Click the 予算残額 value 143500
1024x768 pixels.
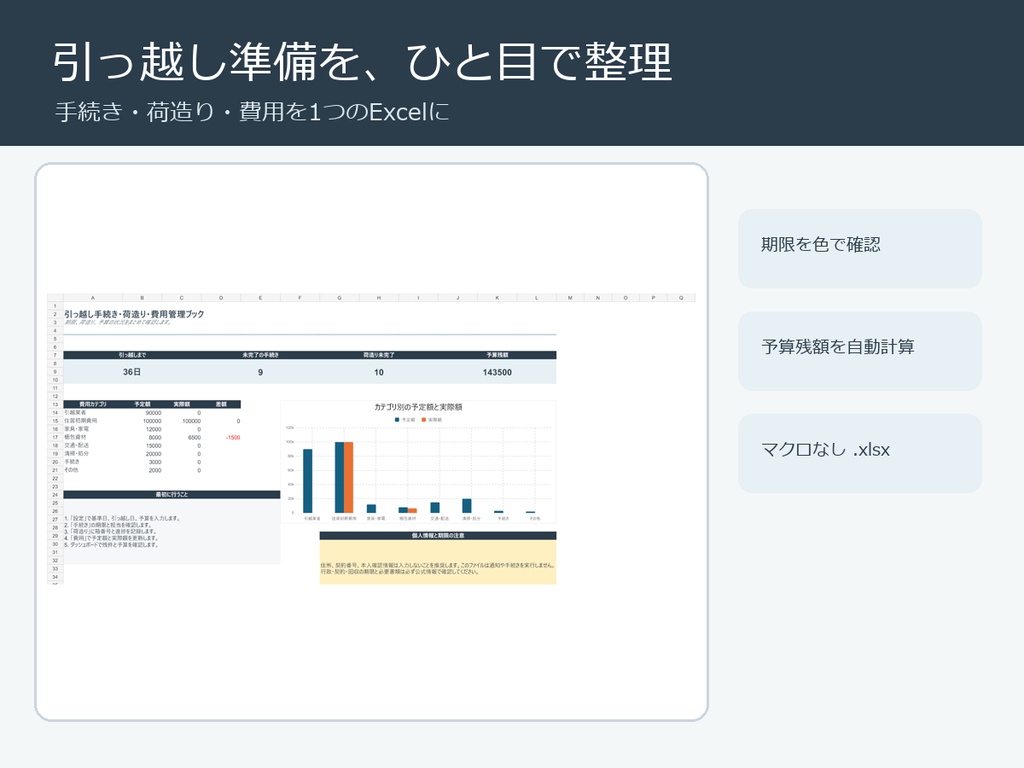pyautogui.click(x=497, y=372)
